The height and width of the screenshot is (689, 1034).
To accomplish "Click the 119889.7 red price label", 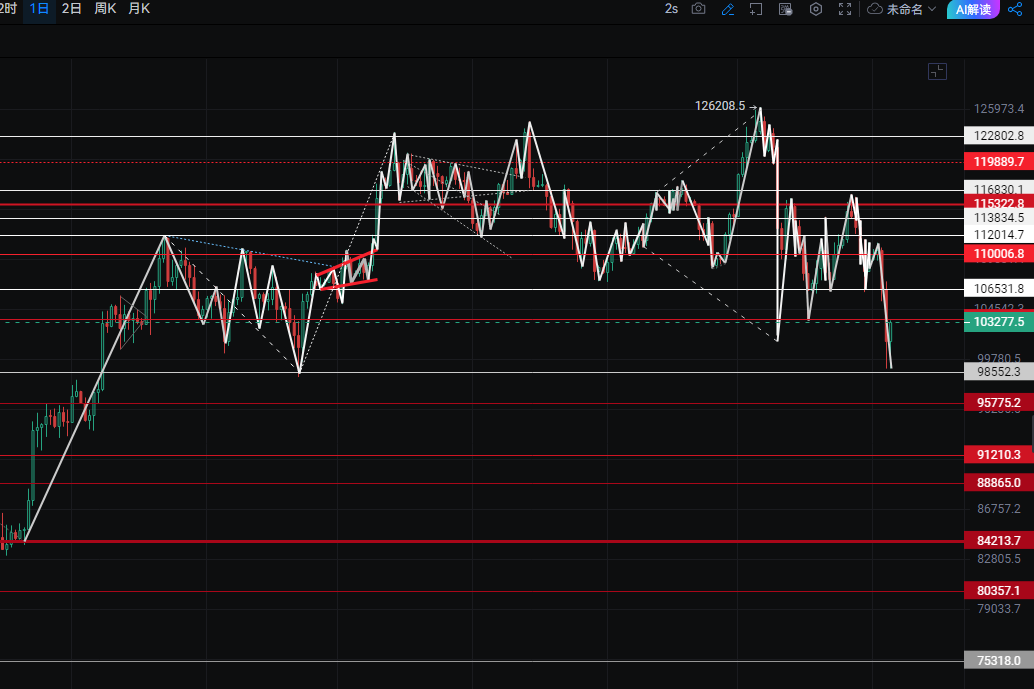I will coord(998,162).
